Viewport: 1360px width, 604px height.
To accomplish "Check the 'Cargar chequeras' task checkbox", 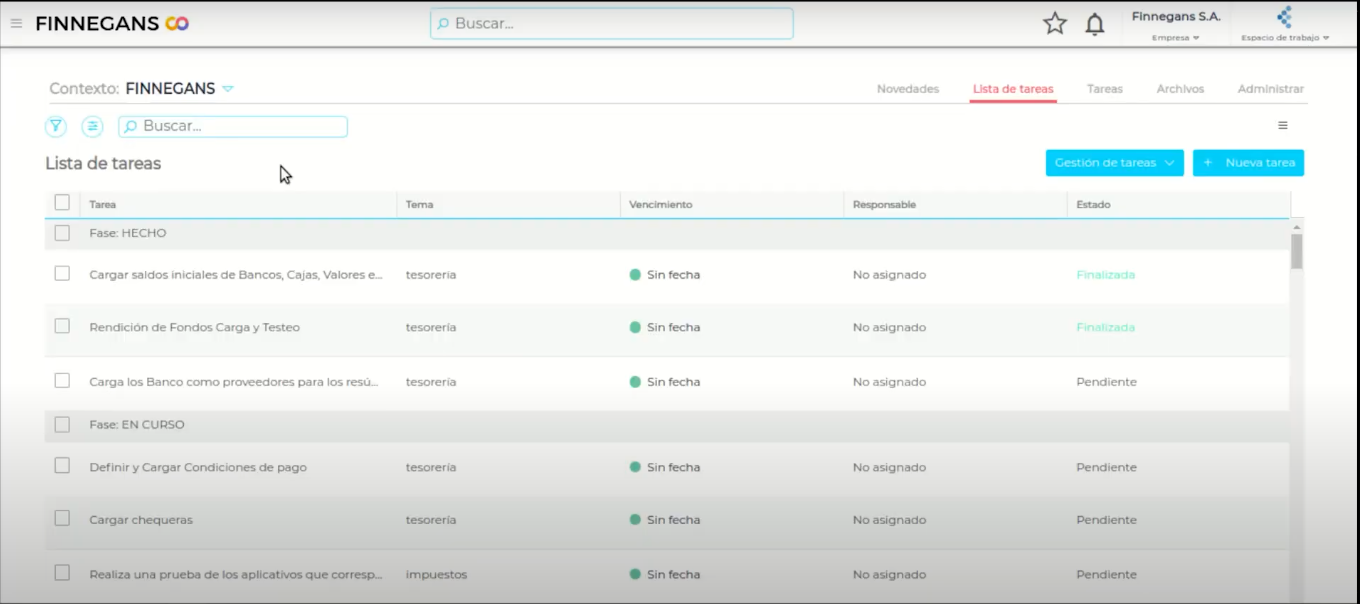I will pyautogui.click(x=62, y=519).
